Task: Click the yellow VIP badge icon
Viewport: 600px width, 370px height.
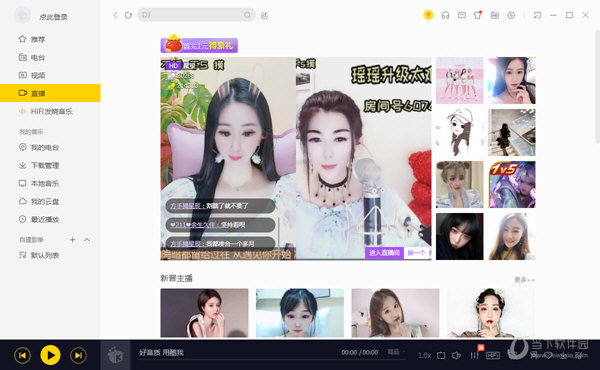Action: coord(428,15)
